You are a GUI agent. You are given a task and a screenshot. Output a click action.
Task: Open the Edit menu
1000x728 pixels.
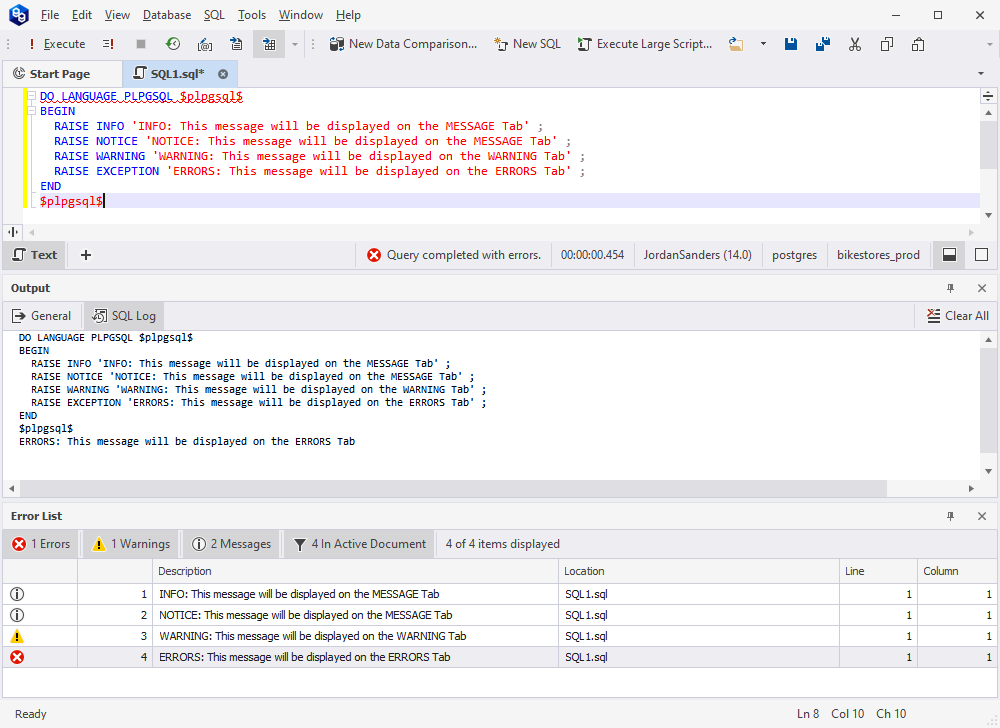[82, 15]
